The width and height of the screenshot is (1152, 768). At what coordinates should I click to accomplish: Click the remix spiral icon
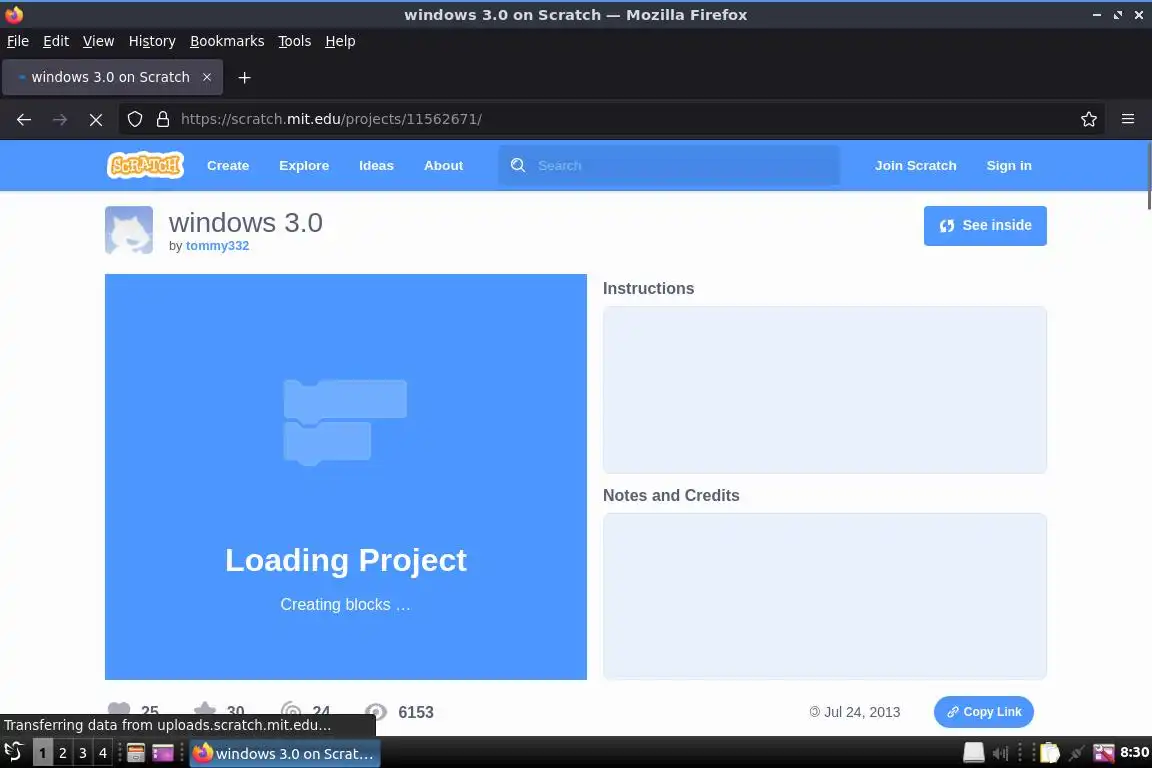click(291, 711)
